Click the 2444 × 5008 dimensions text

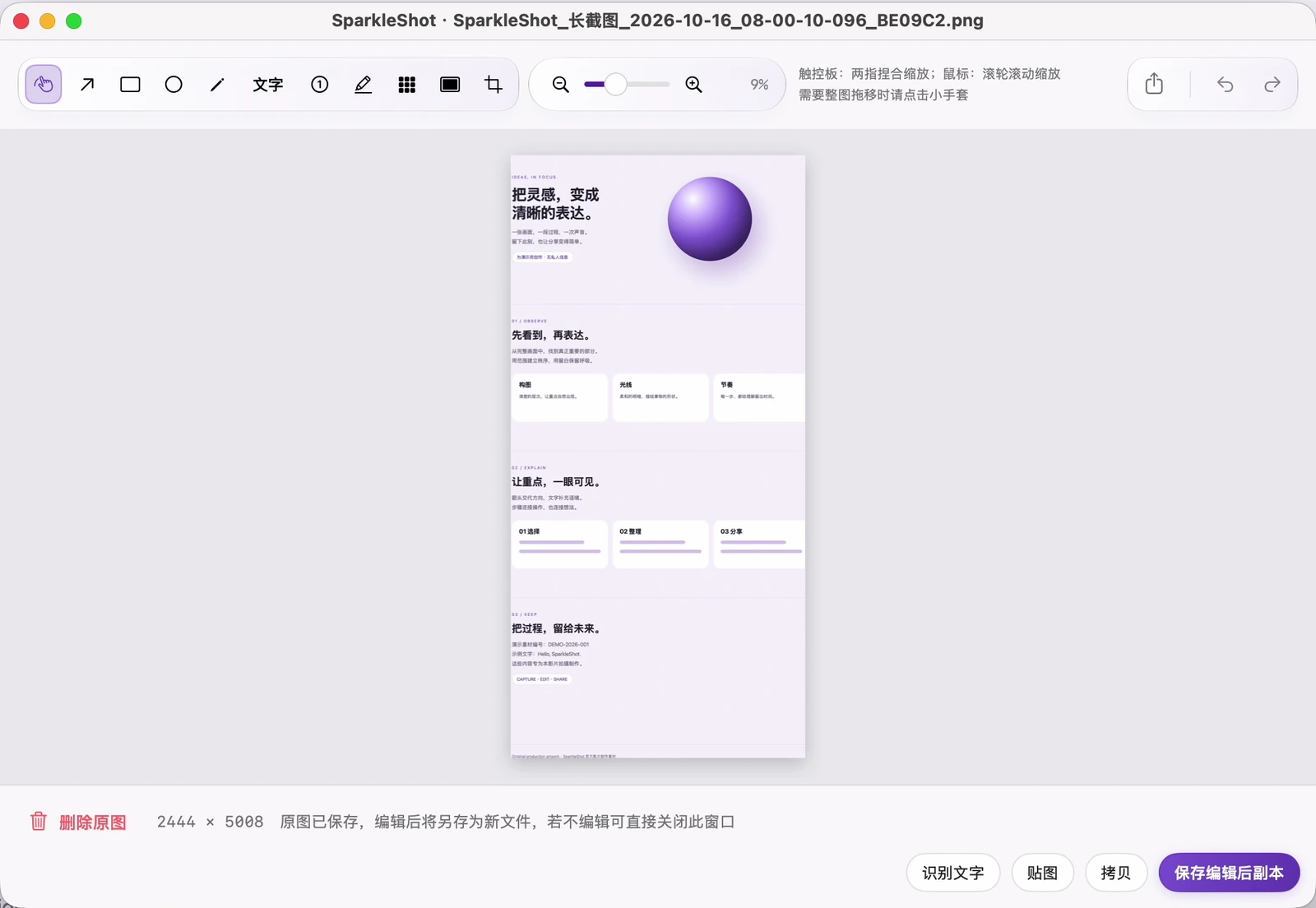(x=211, y=822)
